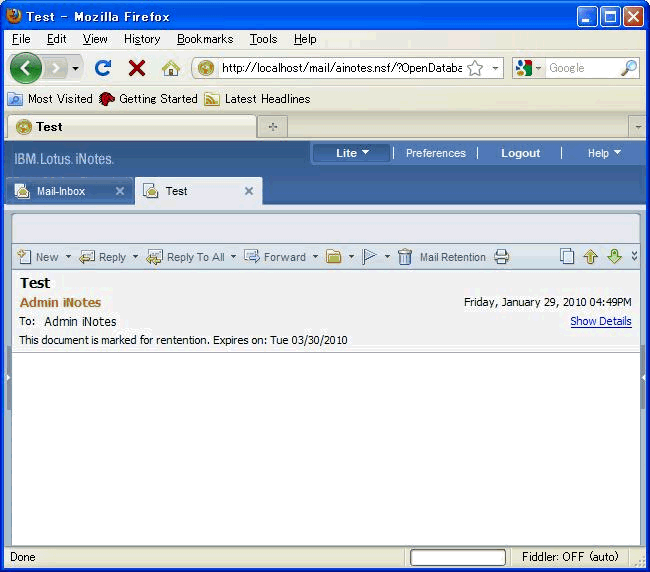Select the Firefox browser tab titled Test
This screenshot has height=572, width=650.
pos(131,127)
